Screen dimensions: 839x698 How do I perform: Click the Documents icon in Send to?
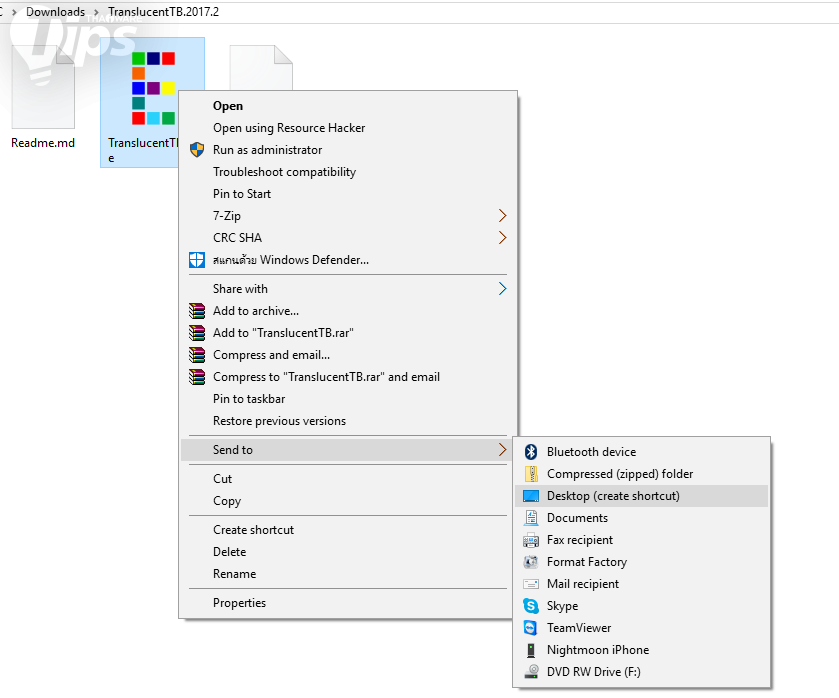531,518
